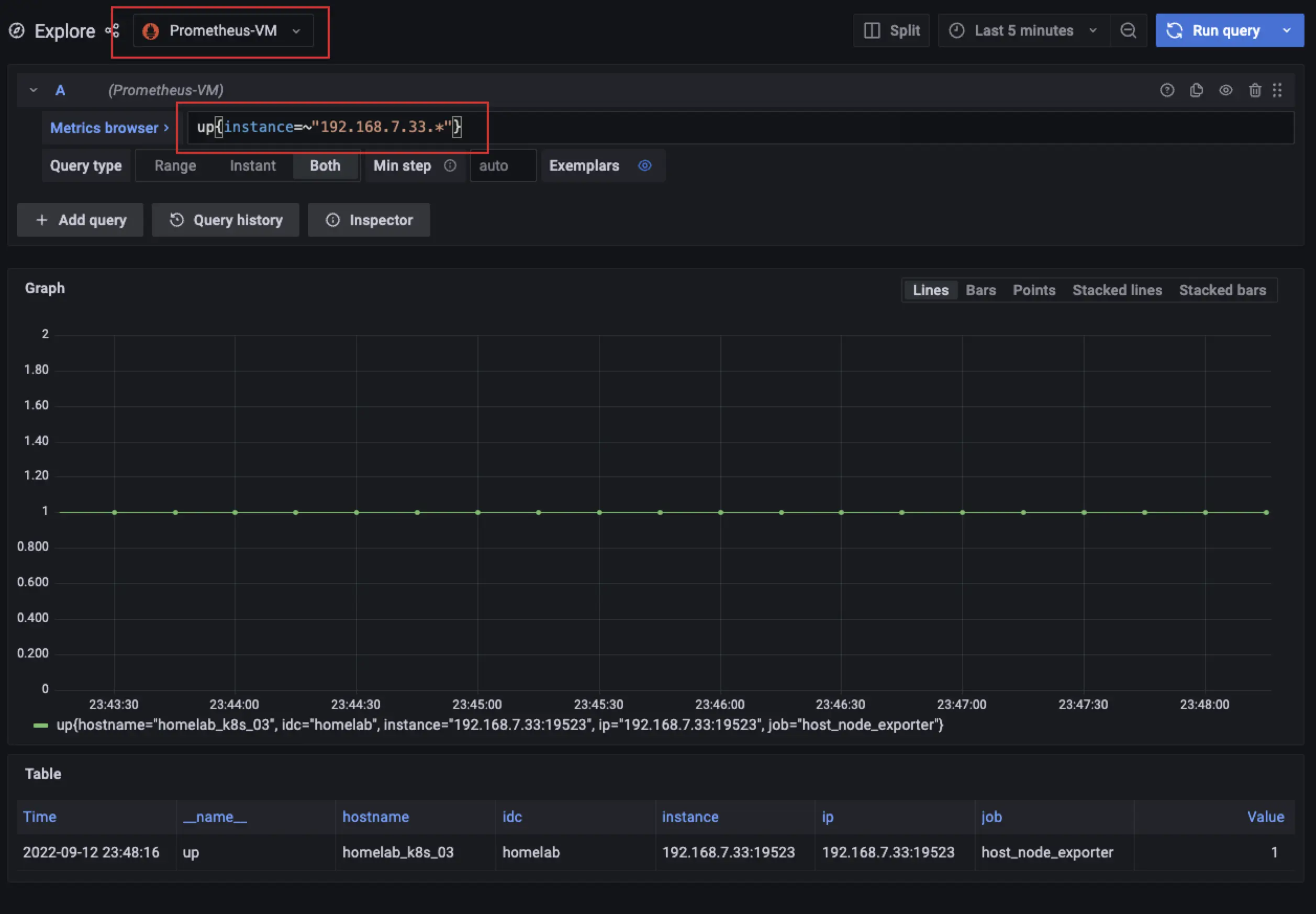
Task: Expand the Run query interval dropdown arrow
Action: tap(1287, 30)
